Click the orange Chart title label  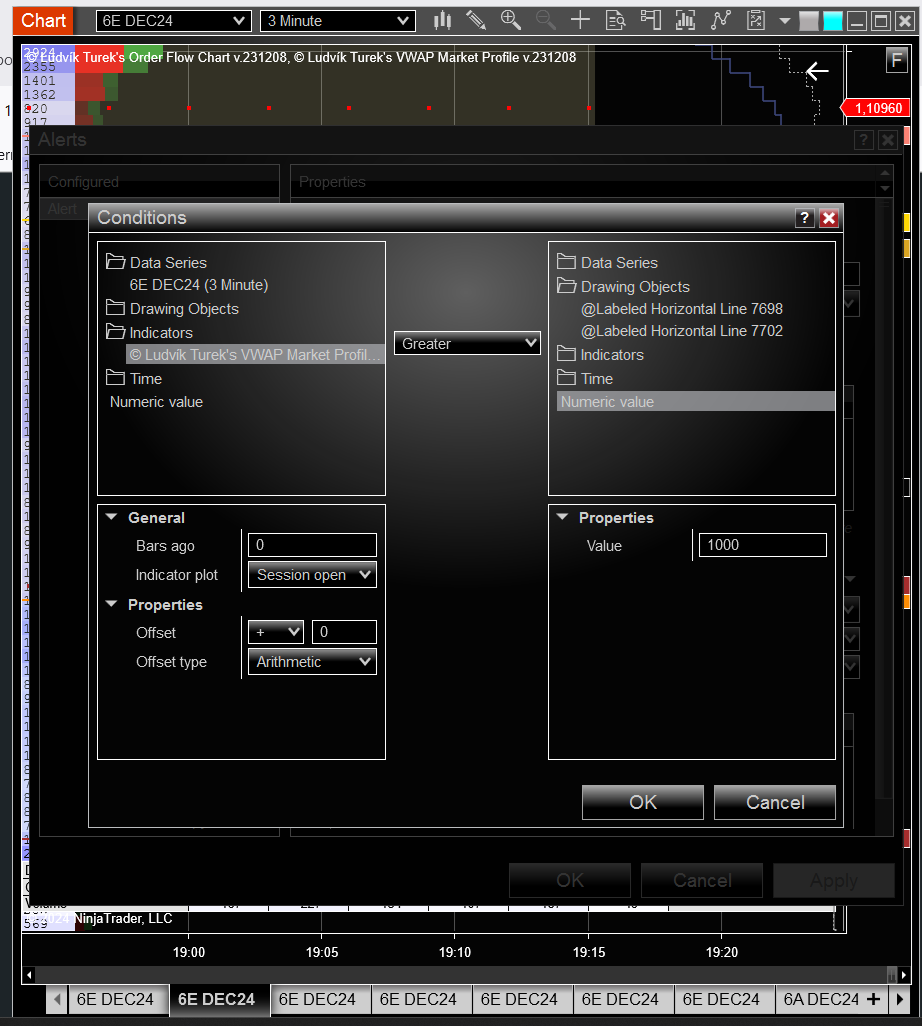[43, 21]
